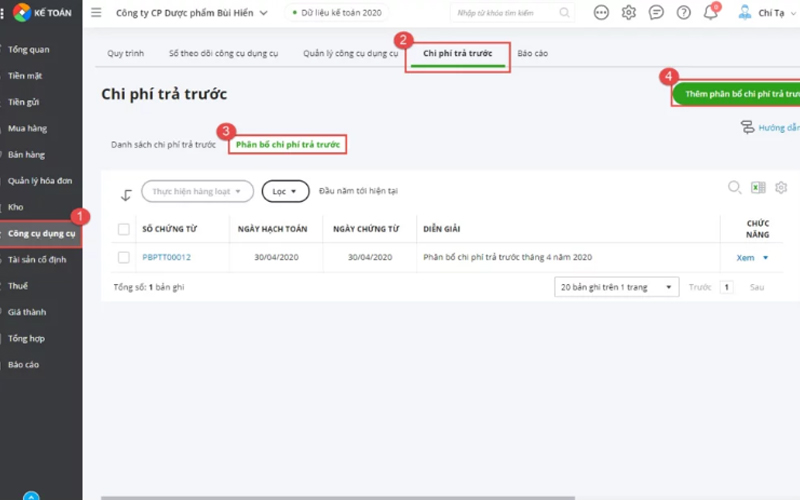Open the hamburger menu icon
This screenshot has width=800, height=500.
pos(96,13)
